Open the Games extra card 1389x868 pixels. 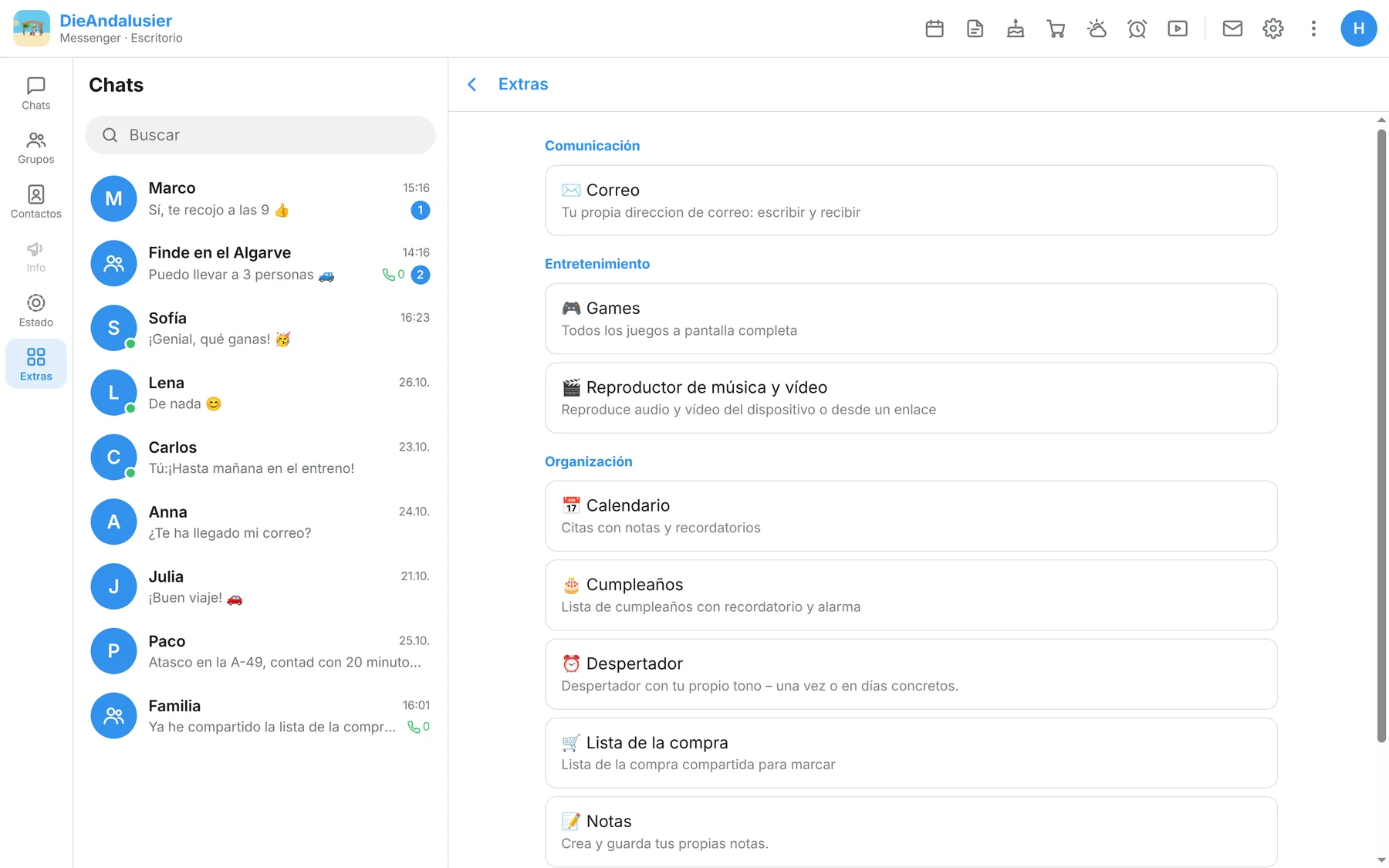pyautogui.click(x=911, y=319)
